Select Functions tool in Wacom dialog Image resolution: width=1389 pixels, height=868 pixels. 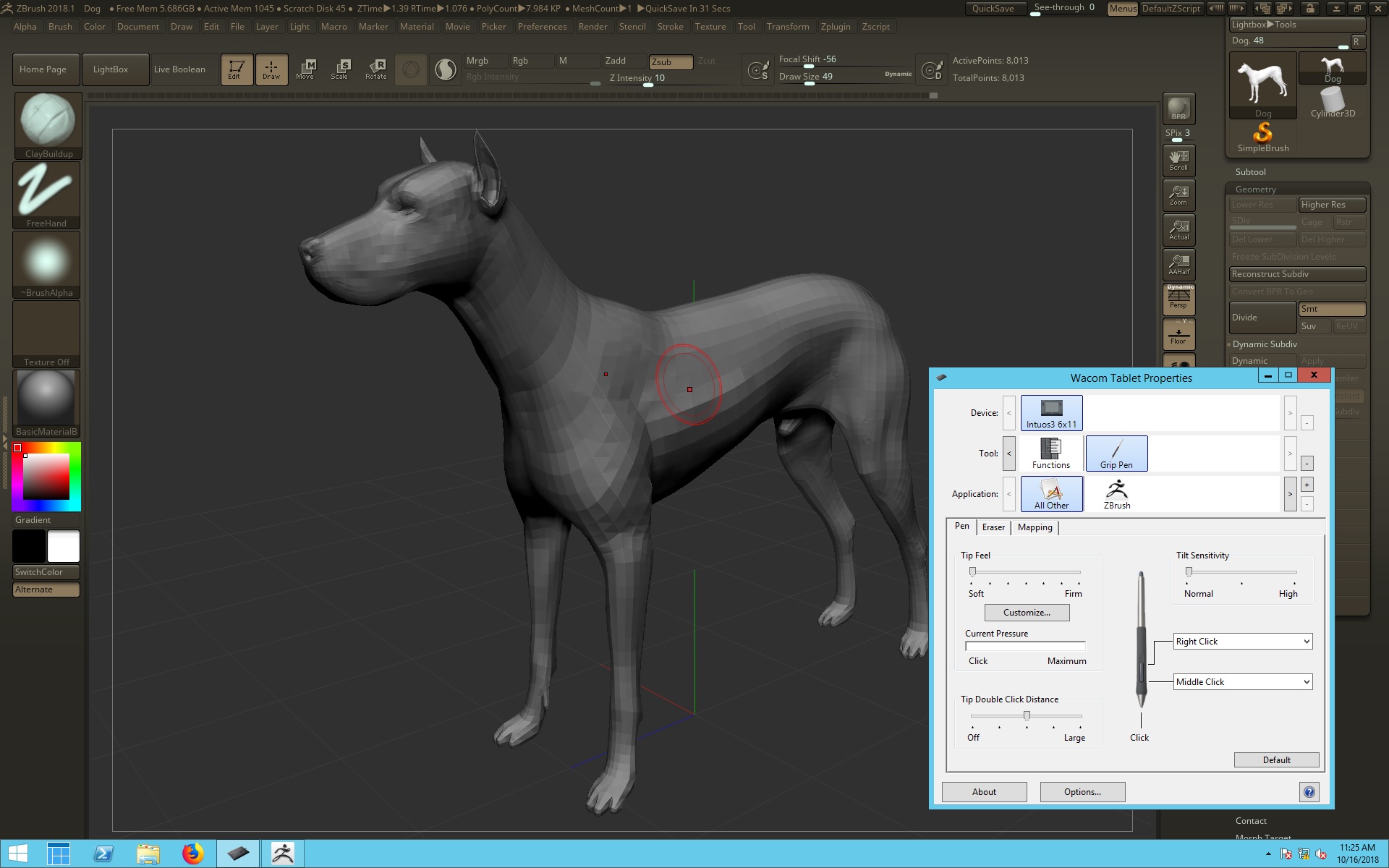tap(1051, 454)
